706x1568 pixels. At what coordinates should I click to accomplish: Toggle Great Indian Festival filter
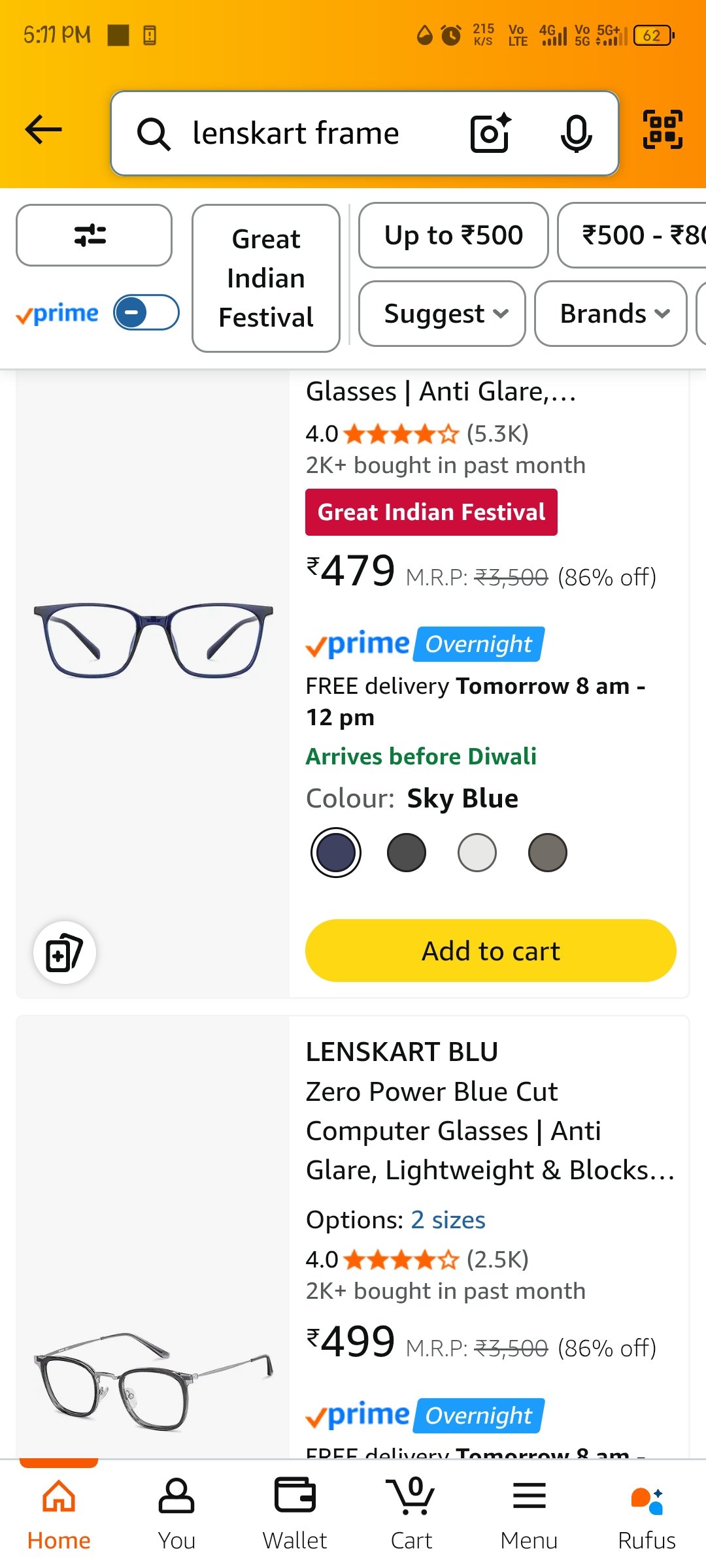[266, 278]
